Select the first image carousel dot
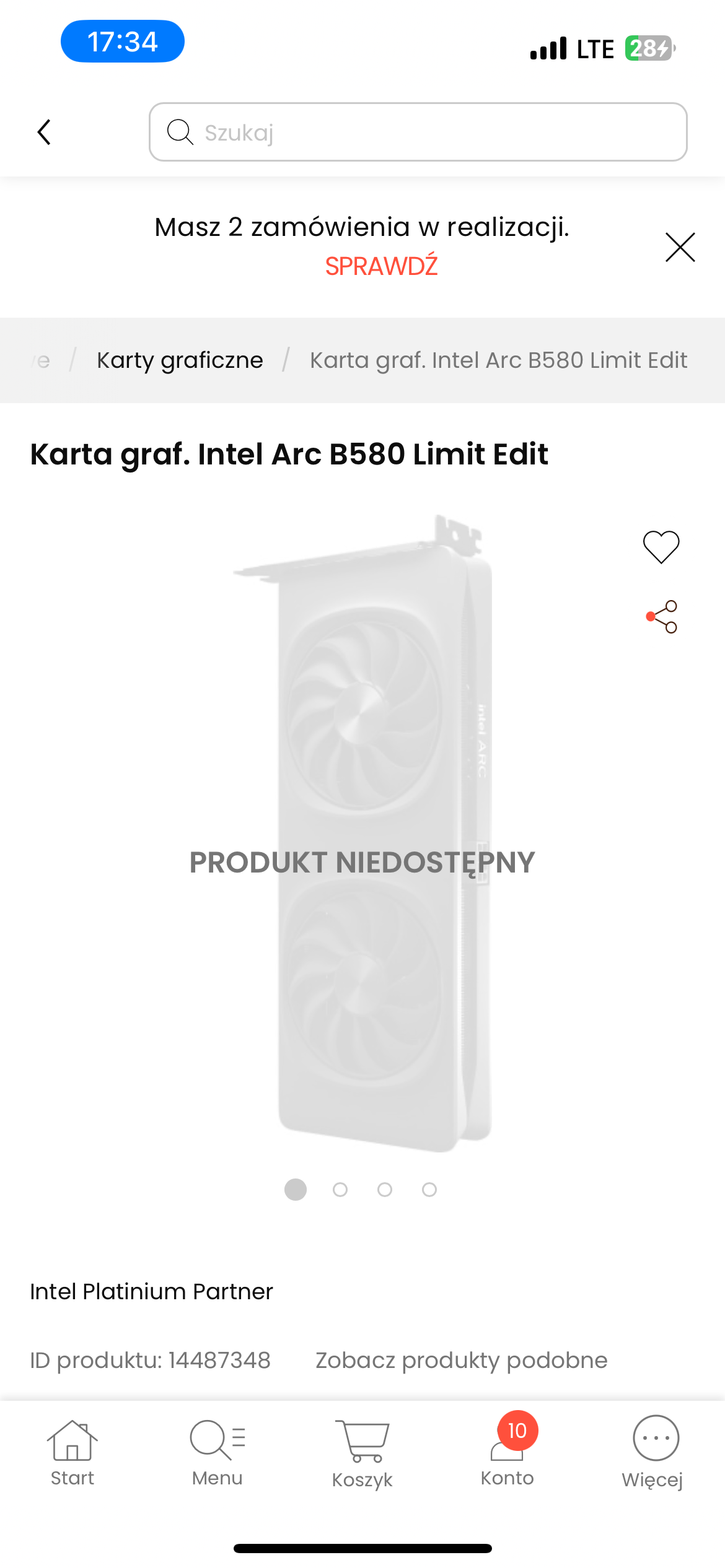This screenshot has width=725, height=1568. coord(296,1190)
